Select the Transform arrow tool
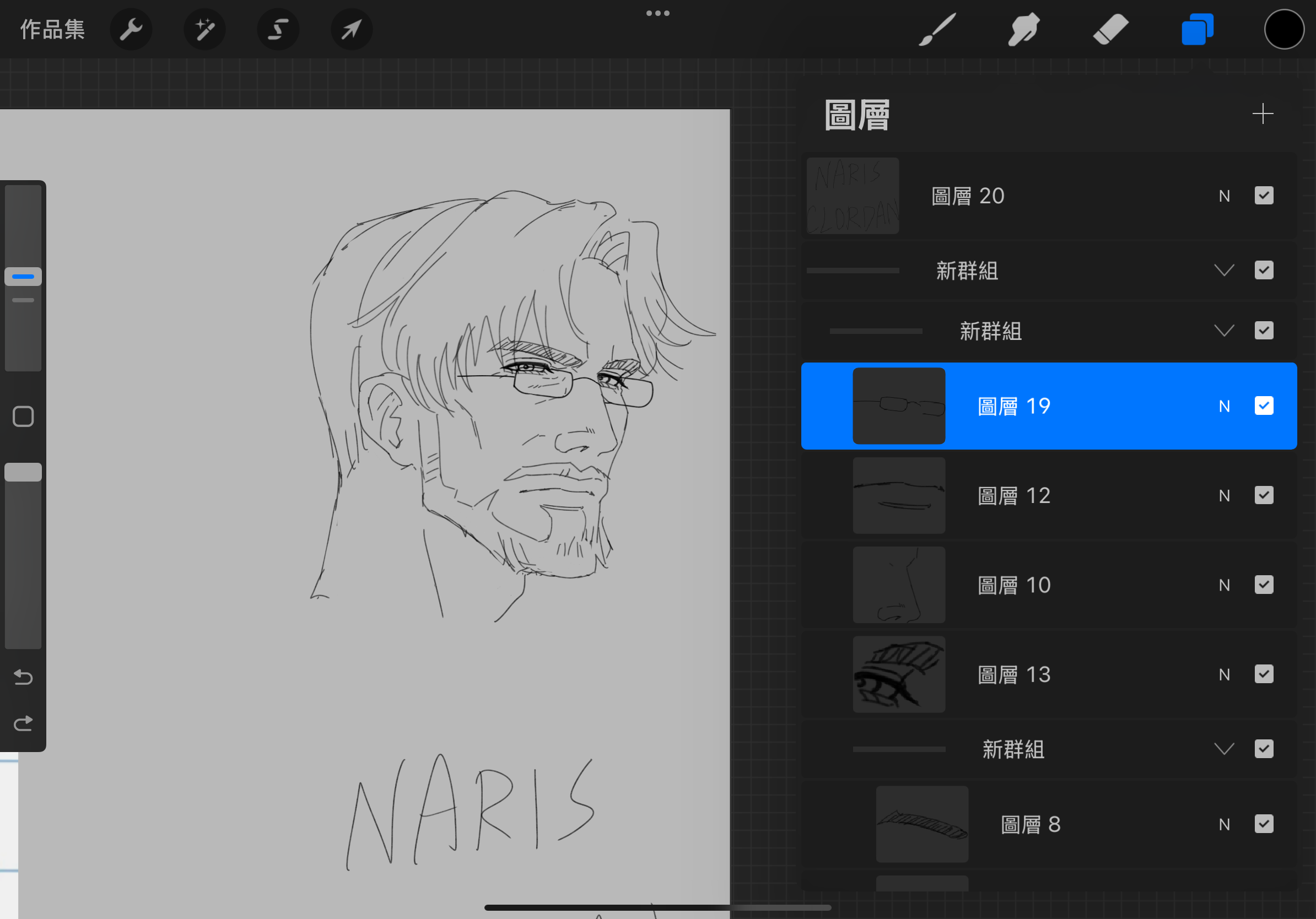This screenshot has height=919, width=1316. click(352, 29)
